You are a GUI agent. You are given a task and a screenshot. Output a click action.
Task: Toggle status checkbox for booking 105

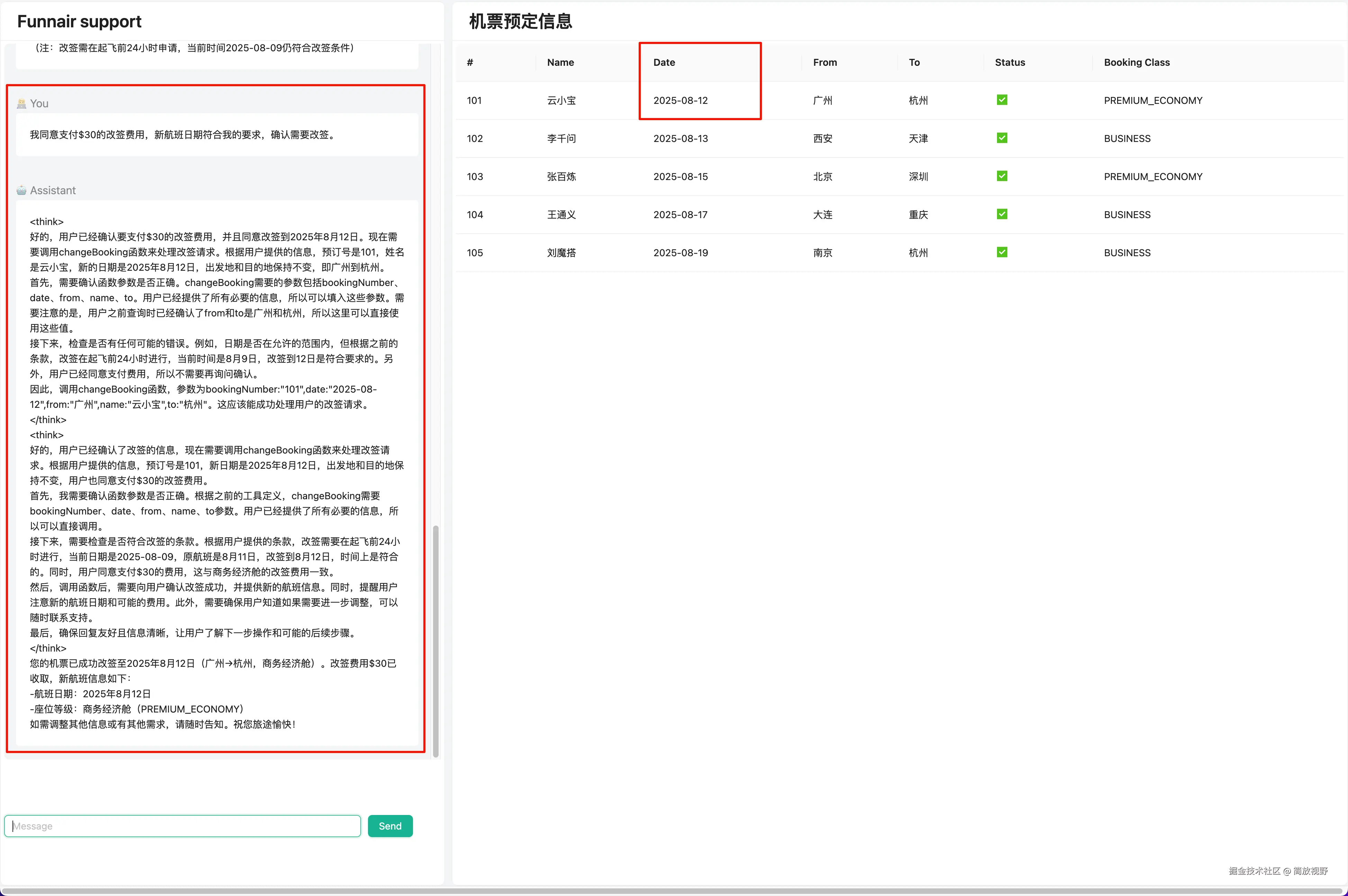(x=1002, y=252)
